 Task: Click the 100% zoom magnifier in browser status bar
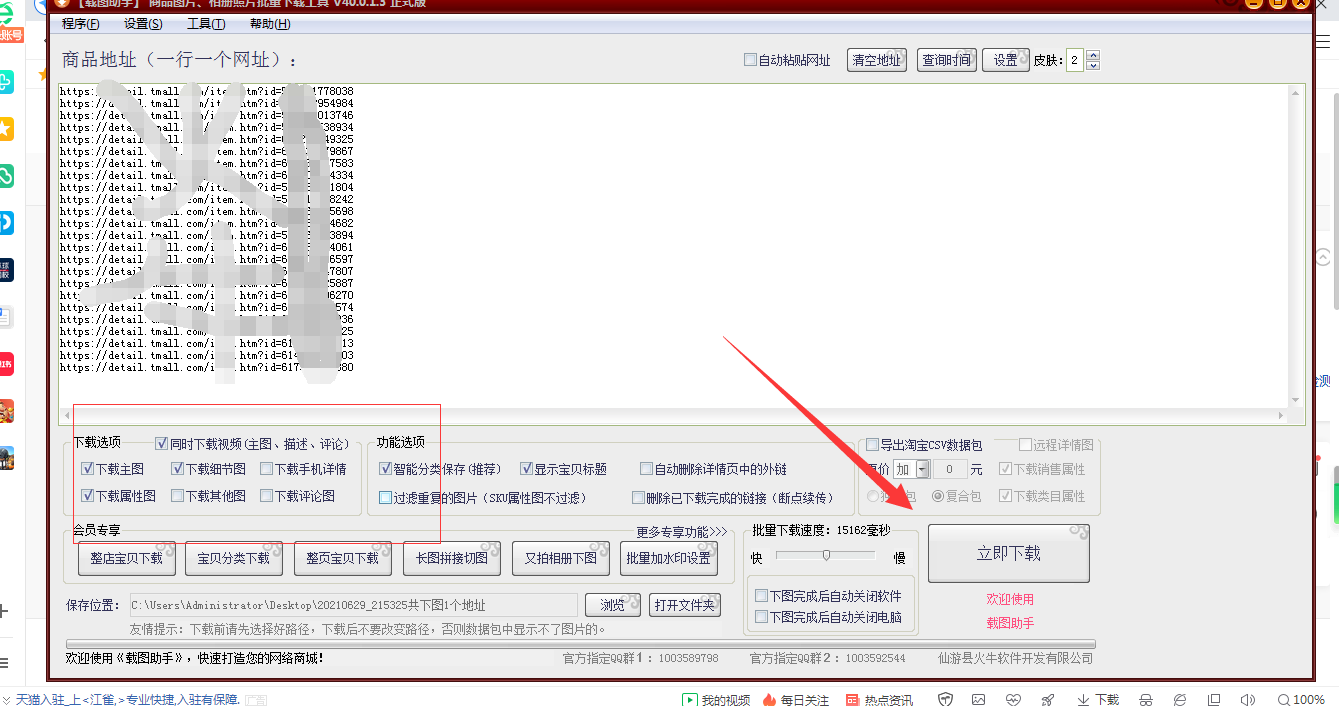[x=1301, y=700]
